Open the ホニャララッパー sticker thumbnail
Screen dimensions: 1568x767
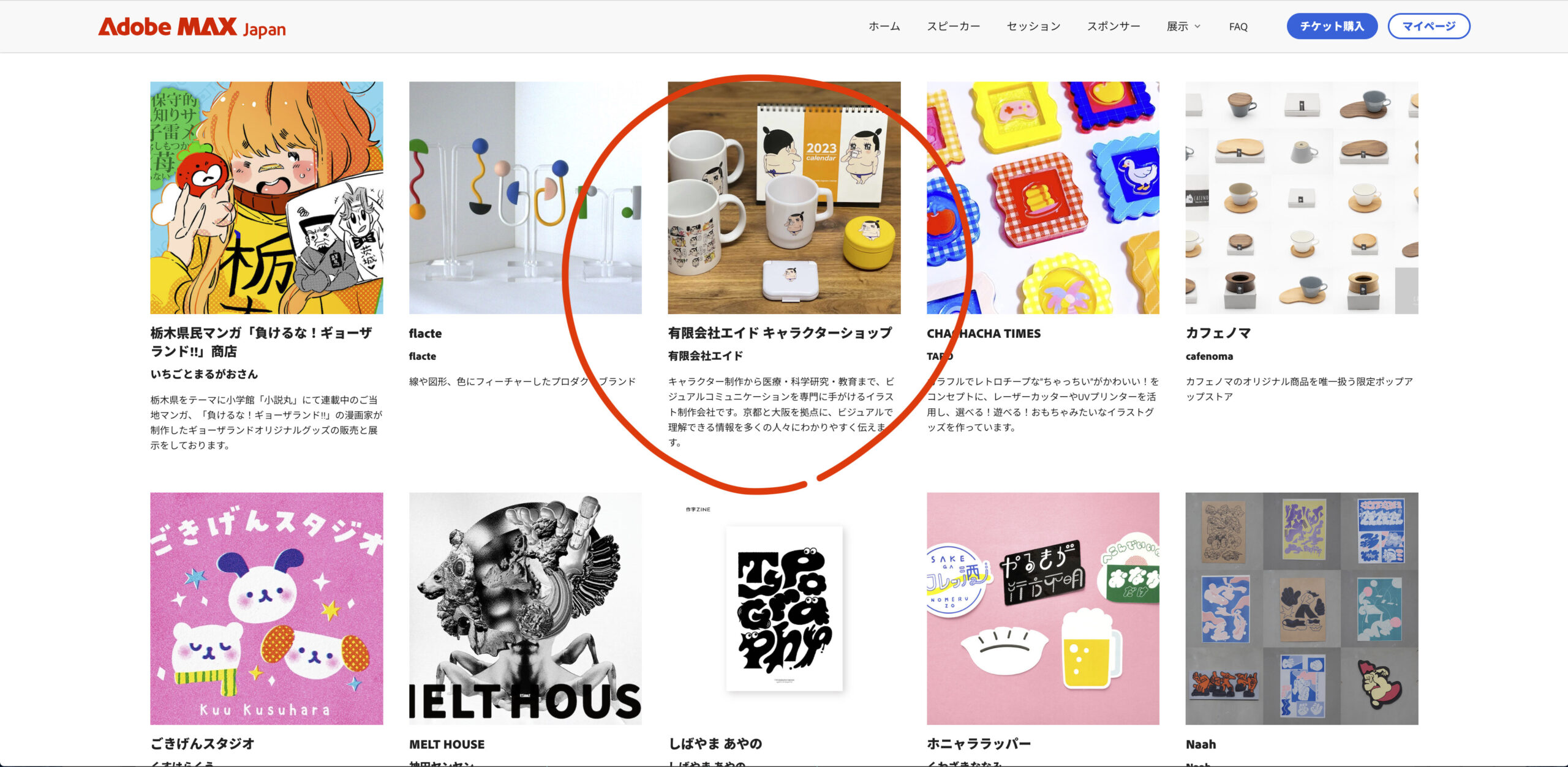pos(1042,608)
